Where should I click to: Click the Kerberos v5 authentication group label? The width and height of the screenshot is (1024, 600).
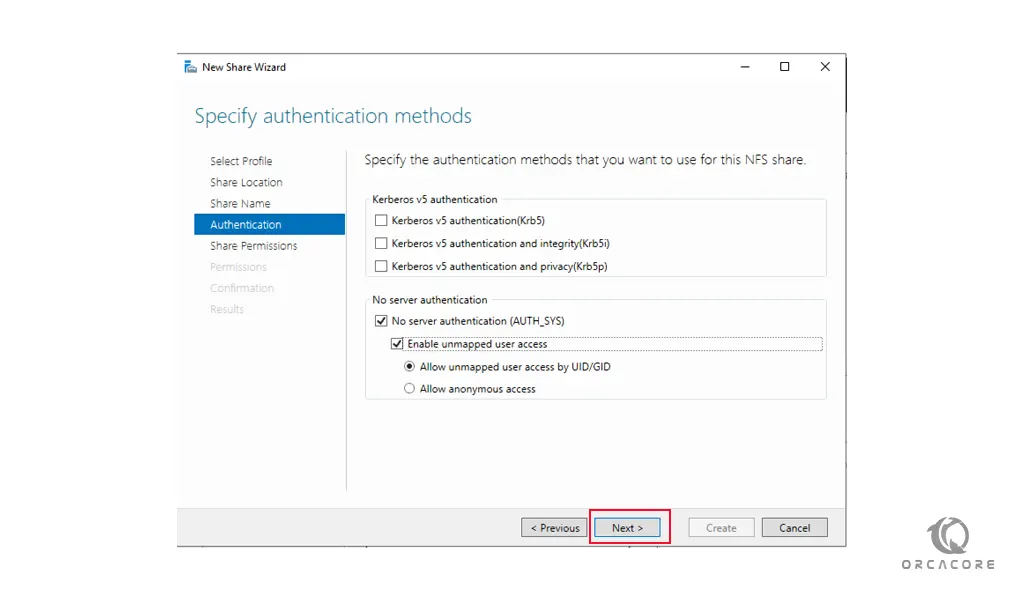pos(434,200)
